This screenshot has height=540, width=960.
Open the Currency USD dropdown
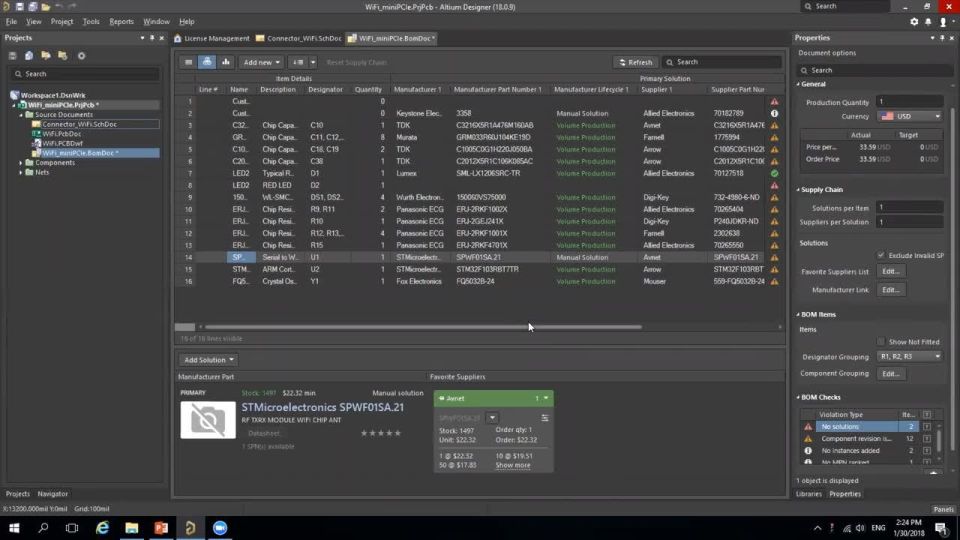tap(909, 116)
